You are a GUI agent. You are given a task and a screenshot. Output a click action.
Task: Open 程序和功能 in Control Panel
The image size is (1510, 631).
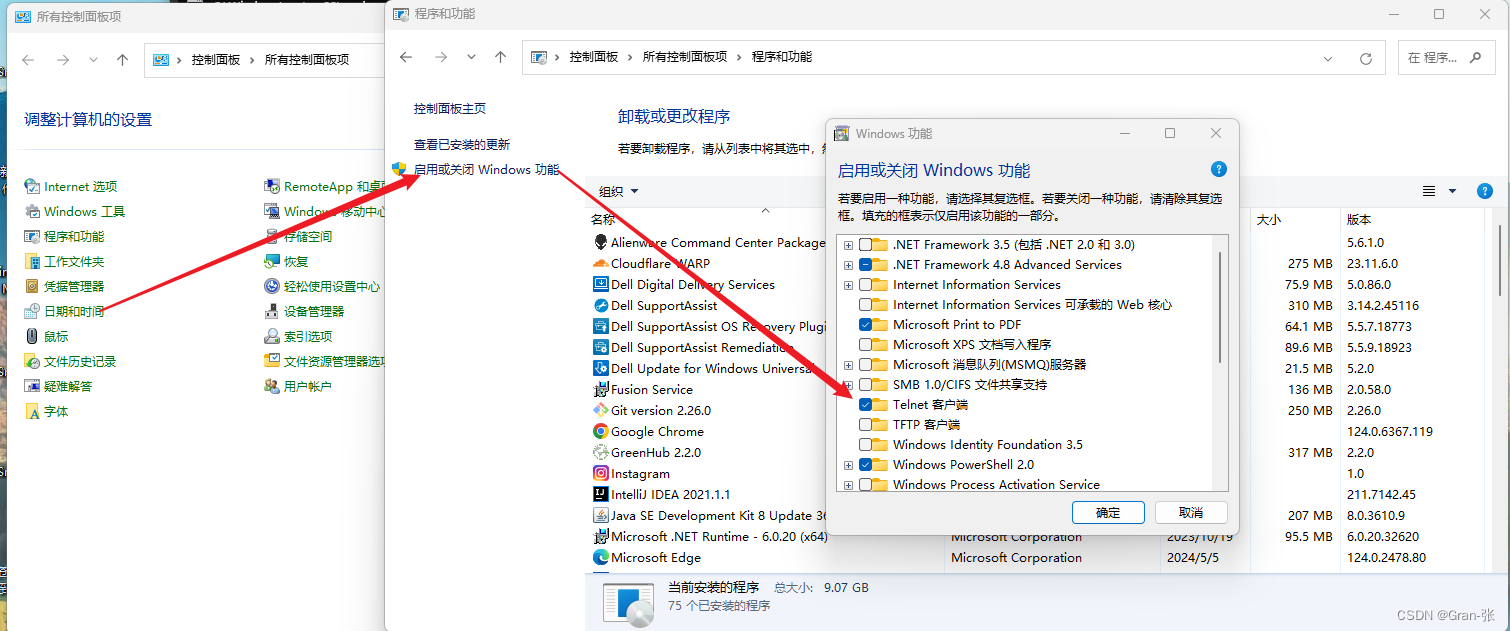[x=74, y=236]
